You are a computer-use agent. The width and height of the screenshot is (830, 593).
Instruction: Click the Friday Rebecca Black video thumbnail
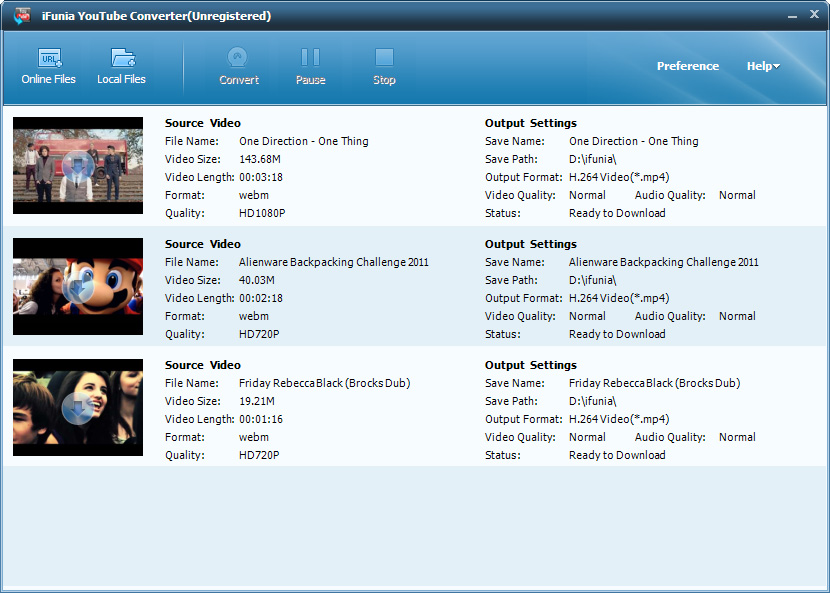tap(78, 407)
